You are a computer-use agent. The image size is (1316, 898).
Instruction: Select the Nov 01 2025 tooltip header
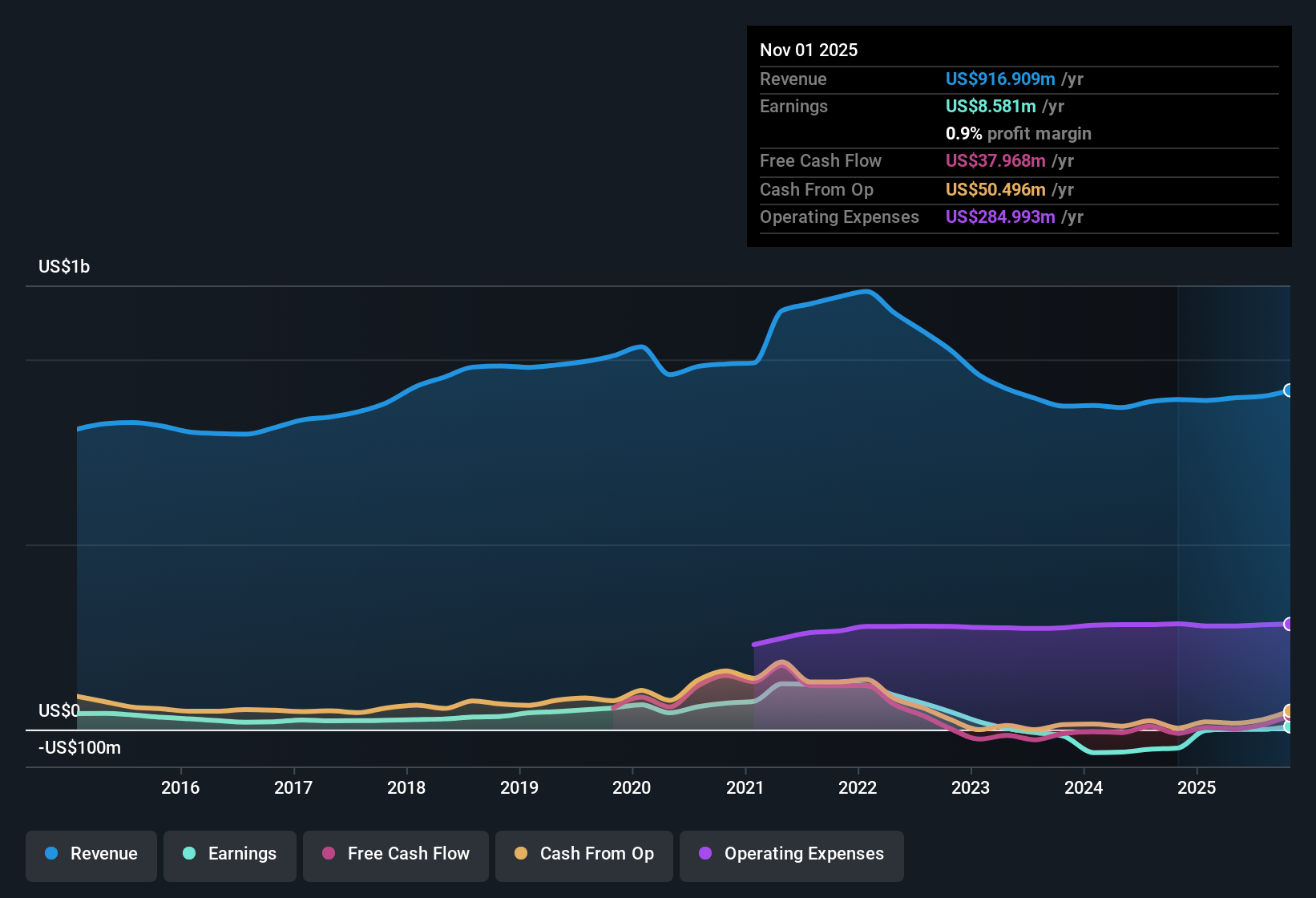[x=809, y=50]
